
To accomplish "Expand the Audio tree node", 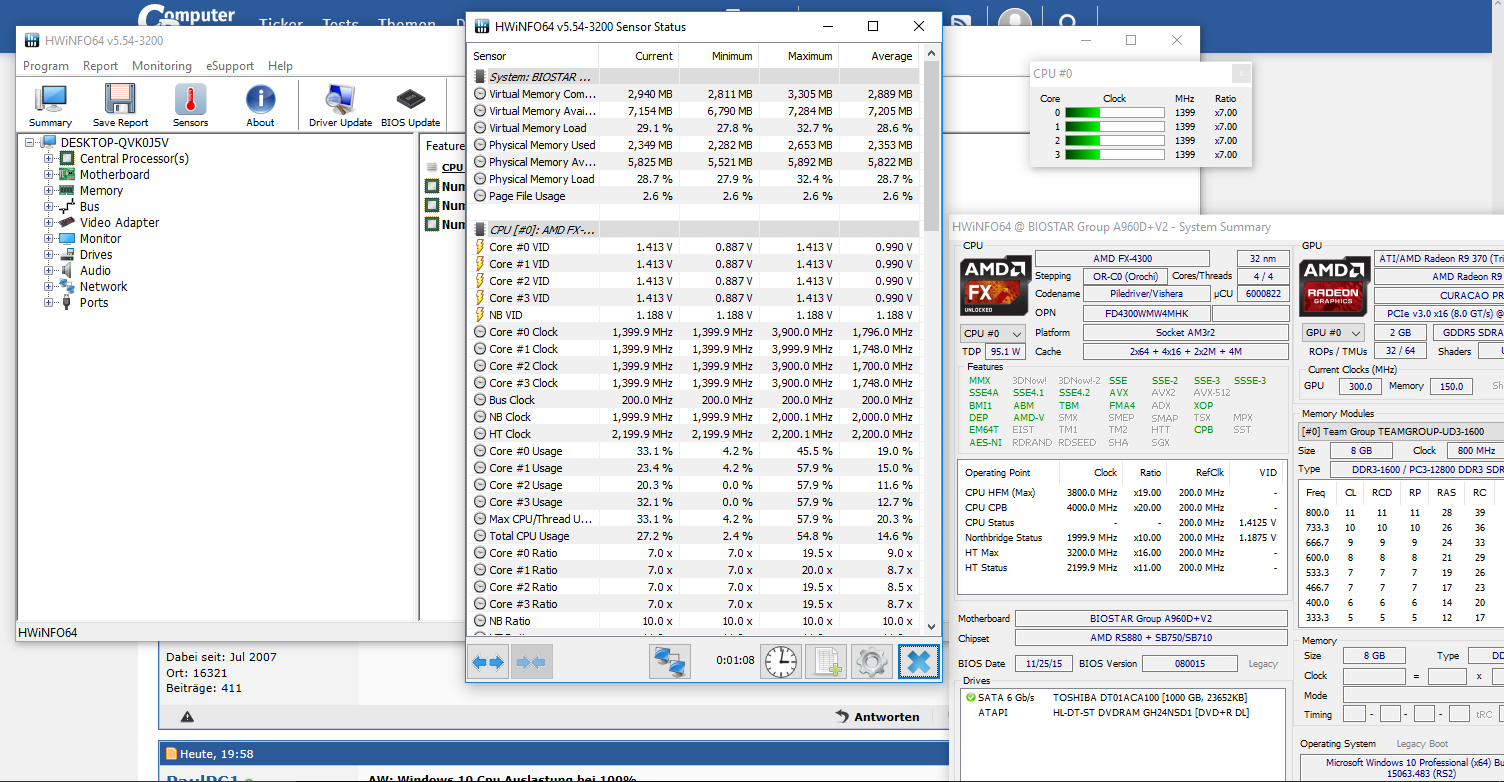I will pyautogui.click(x=48, y=270).
